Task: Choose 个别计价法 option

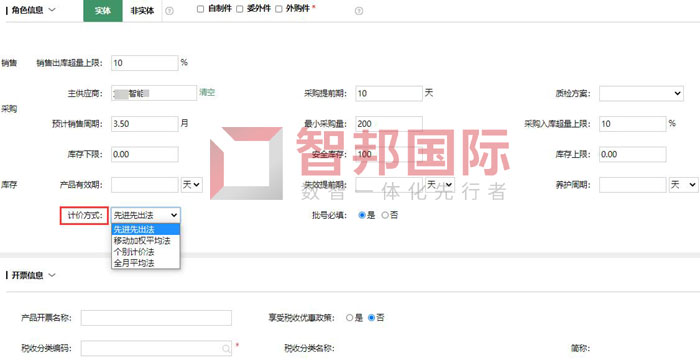Action: (x=146, y=252)
